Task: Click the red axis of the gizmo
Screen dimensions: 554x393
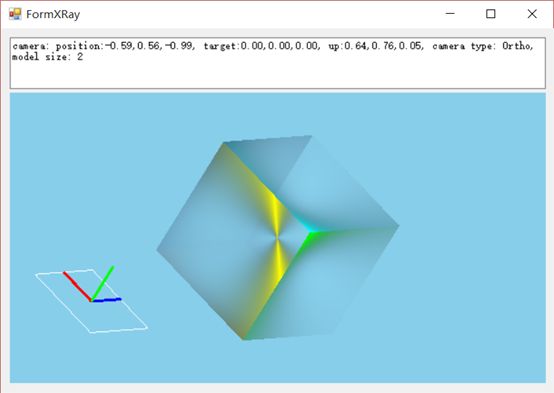Action: (77, 287)
